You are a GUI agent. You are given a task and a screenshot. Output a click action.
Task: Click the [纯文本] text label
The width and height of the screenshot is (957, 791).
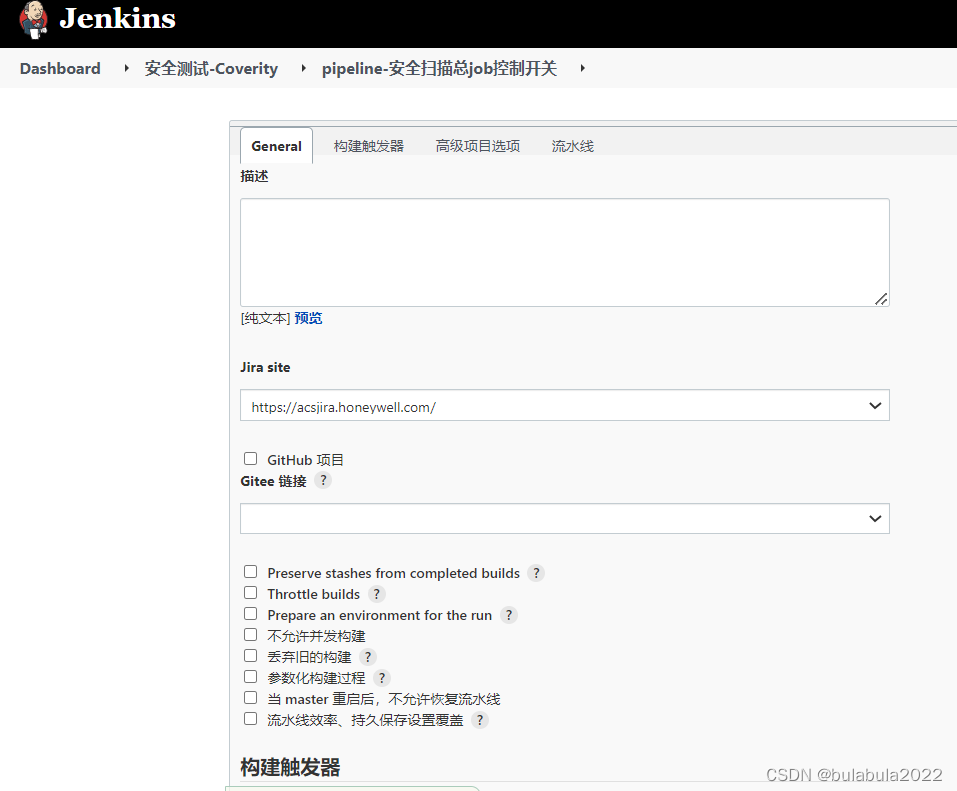pyautogui.click(x=265, y=318)
